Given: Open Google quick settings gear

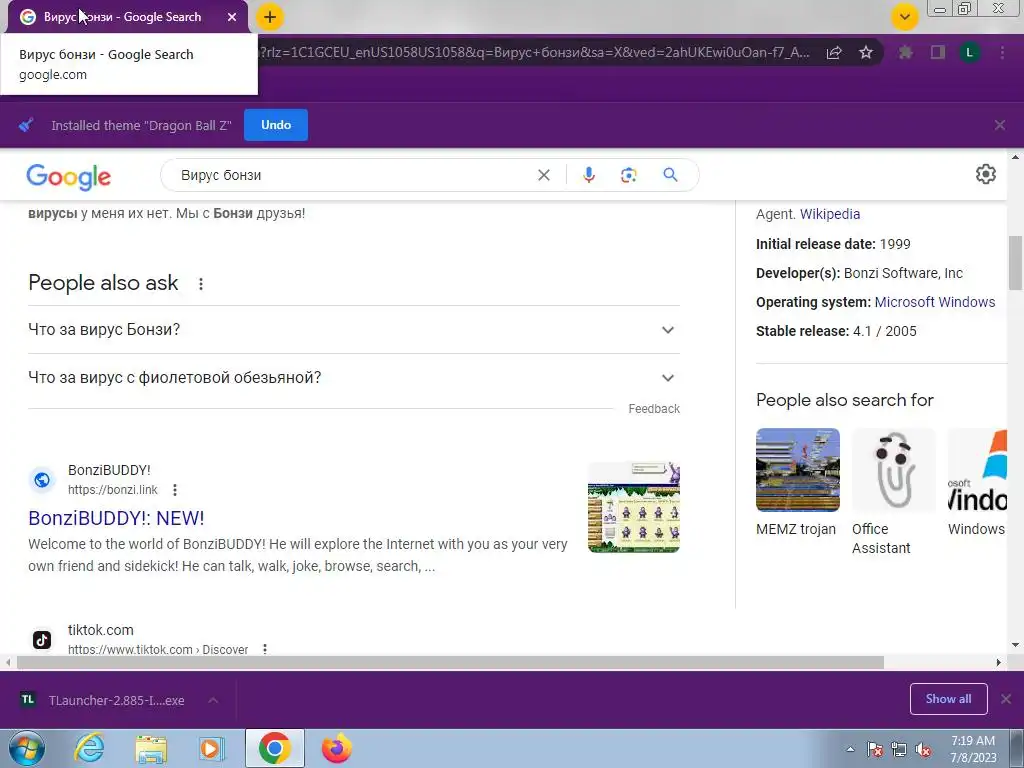Looking at the screenshot, I should [985, 174].
